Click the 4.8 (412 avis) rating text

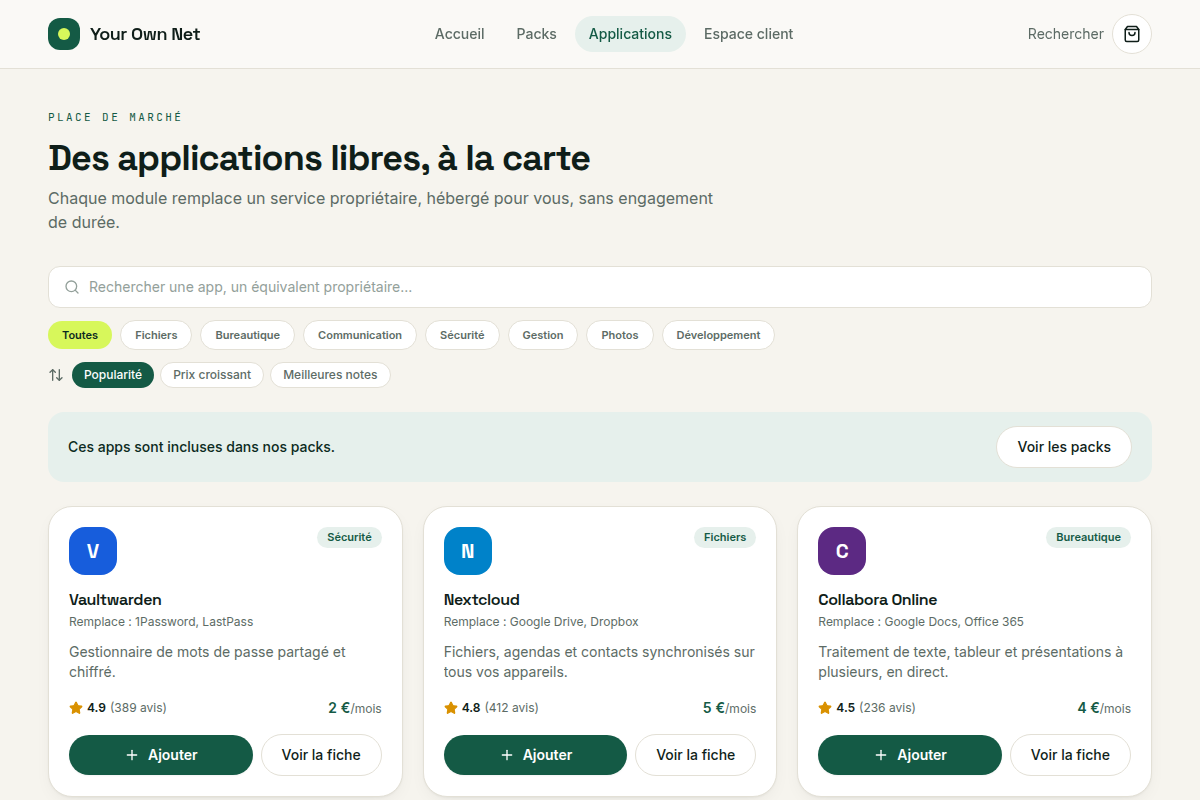500,708
